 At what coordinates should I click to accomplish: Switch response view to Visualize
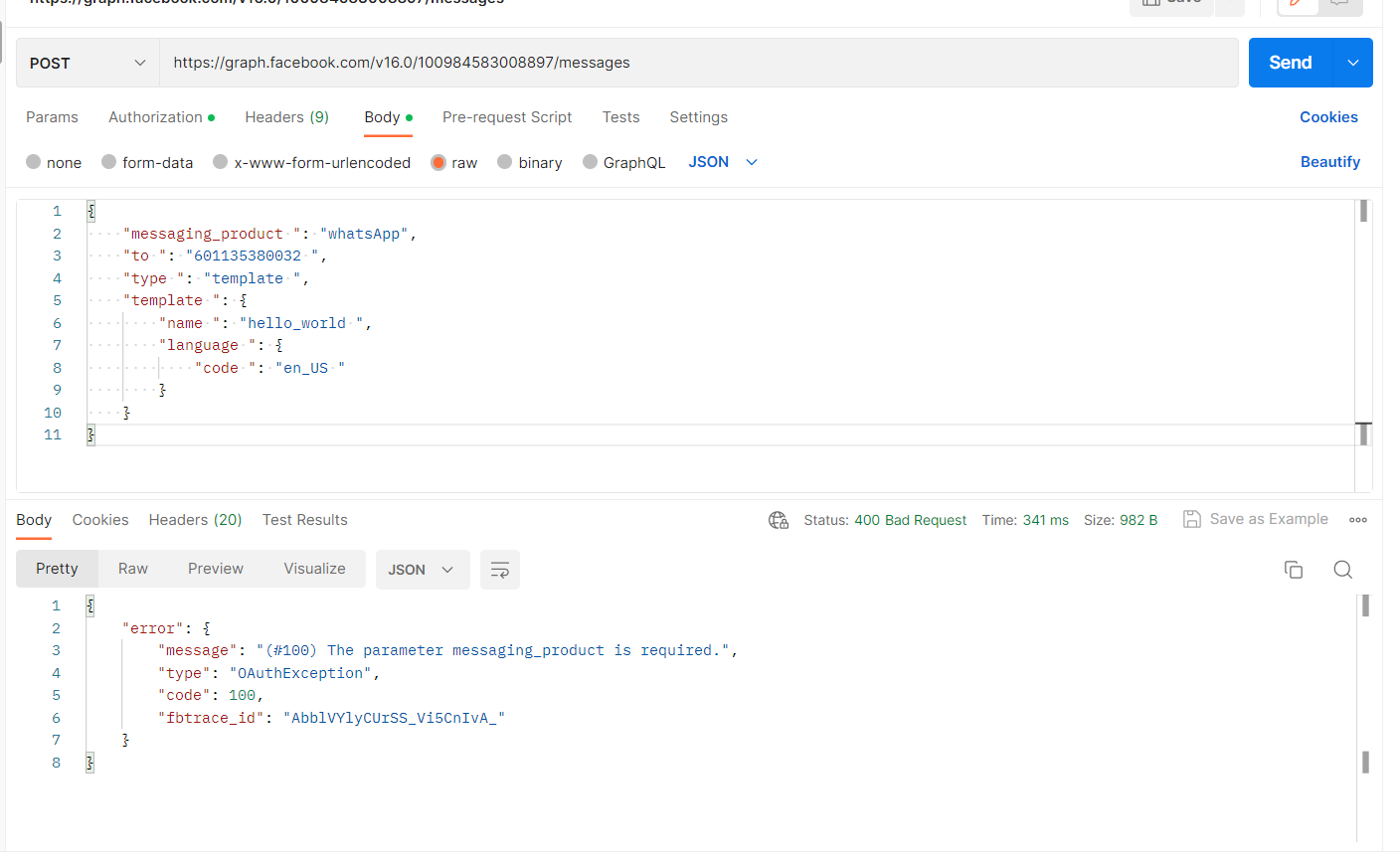point(314,569)
